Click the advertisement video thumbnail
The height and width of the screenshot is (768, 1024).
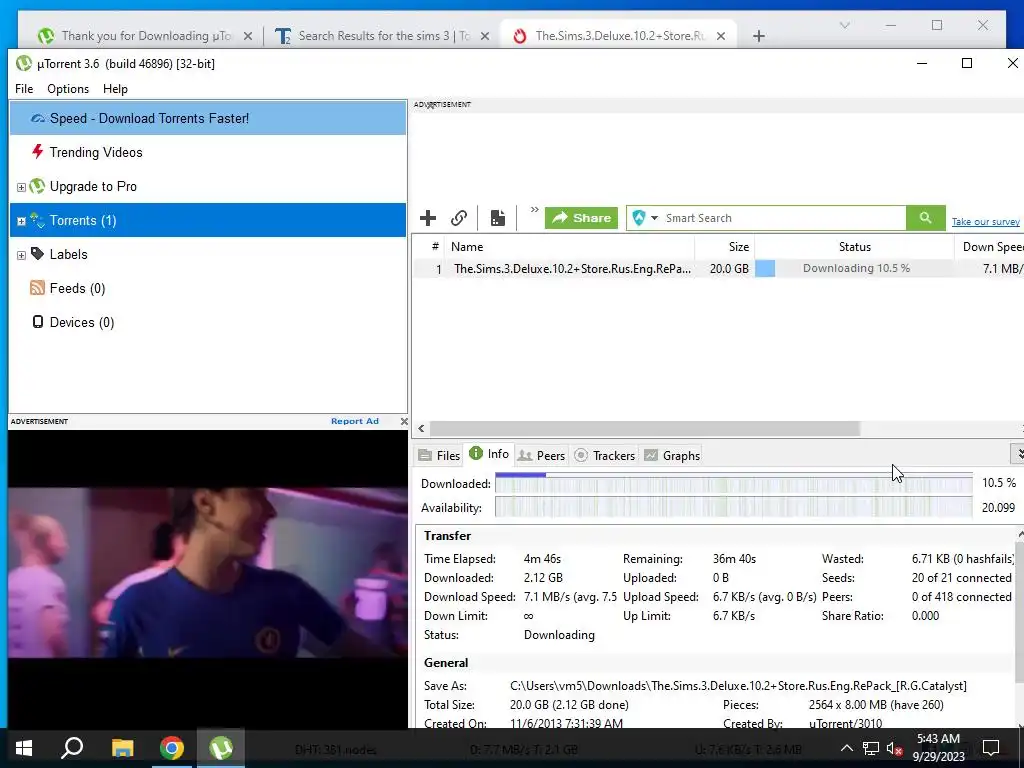(x=208, y=572)
